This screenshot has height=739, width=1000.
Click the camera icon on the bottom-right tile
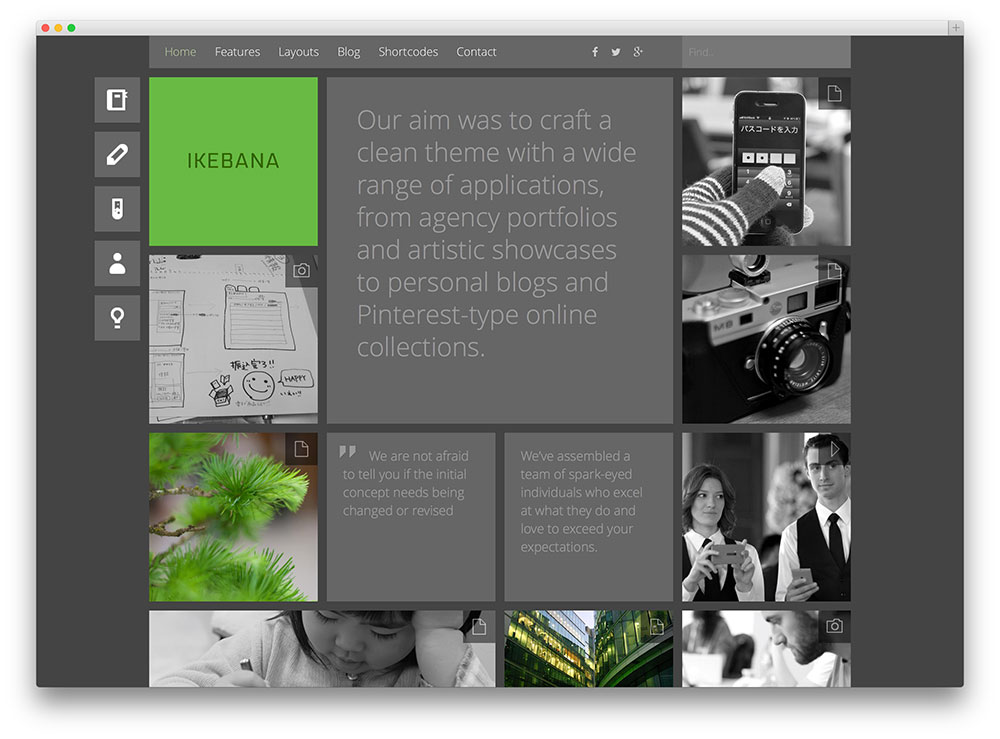pyautogui.click(x=835, y=625)
